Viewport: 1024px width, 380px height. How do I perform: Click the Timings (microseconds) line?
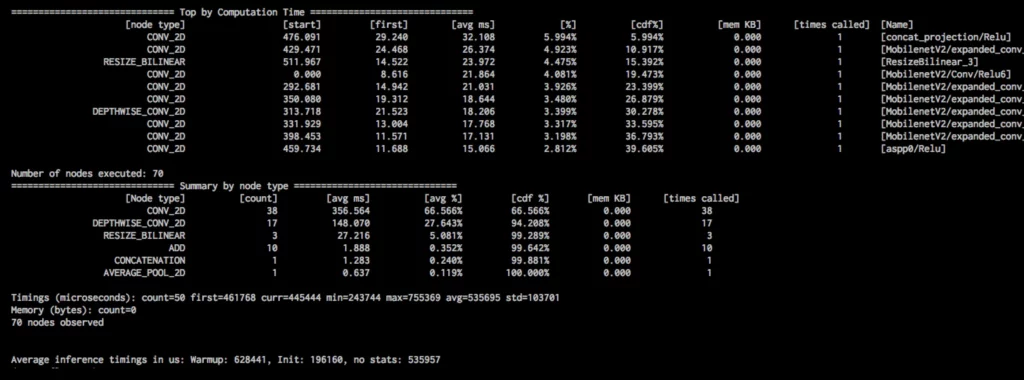tap(285, 298)
